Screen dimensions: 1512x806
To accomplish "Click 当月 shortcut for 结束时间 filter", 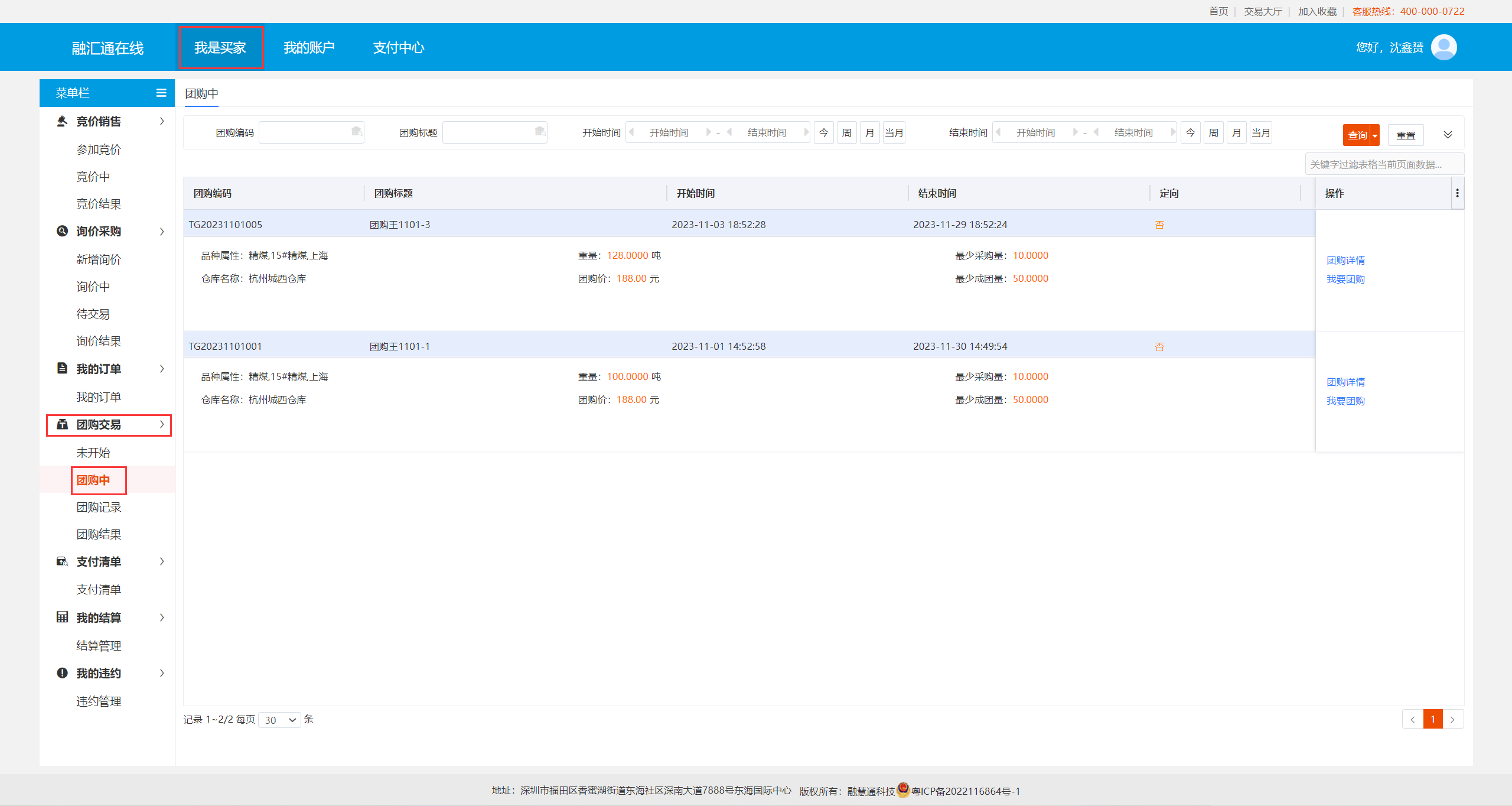I will pyautogui.click(x=1260, y=132).
